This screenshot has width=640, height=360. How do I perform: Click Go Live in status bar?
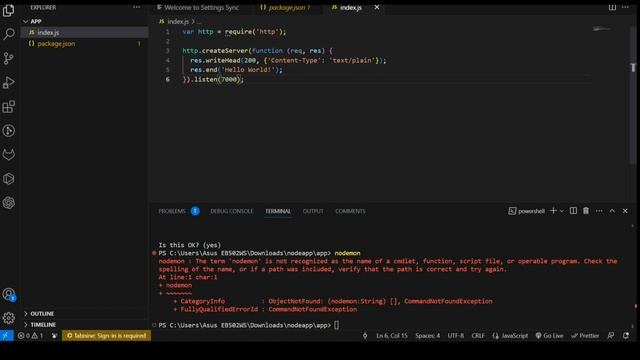pyautogui.click(x=549, y=336)
